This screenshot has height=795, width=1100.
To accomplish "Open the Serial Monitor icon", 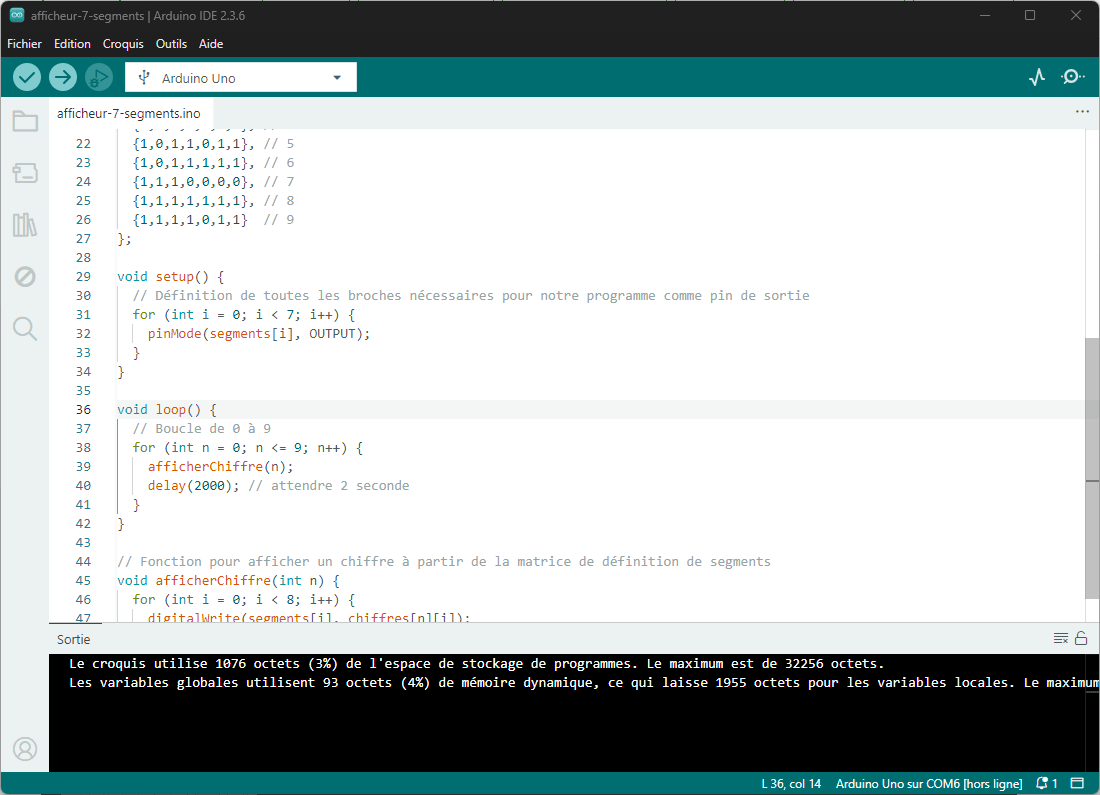I will [1073, 77].
